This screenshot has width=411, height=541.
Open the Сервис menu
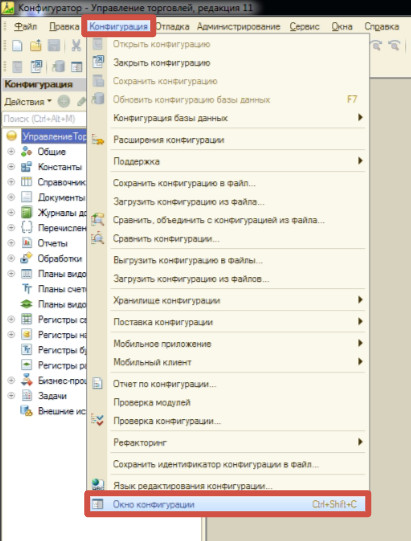point(304,27)
